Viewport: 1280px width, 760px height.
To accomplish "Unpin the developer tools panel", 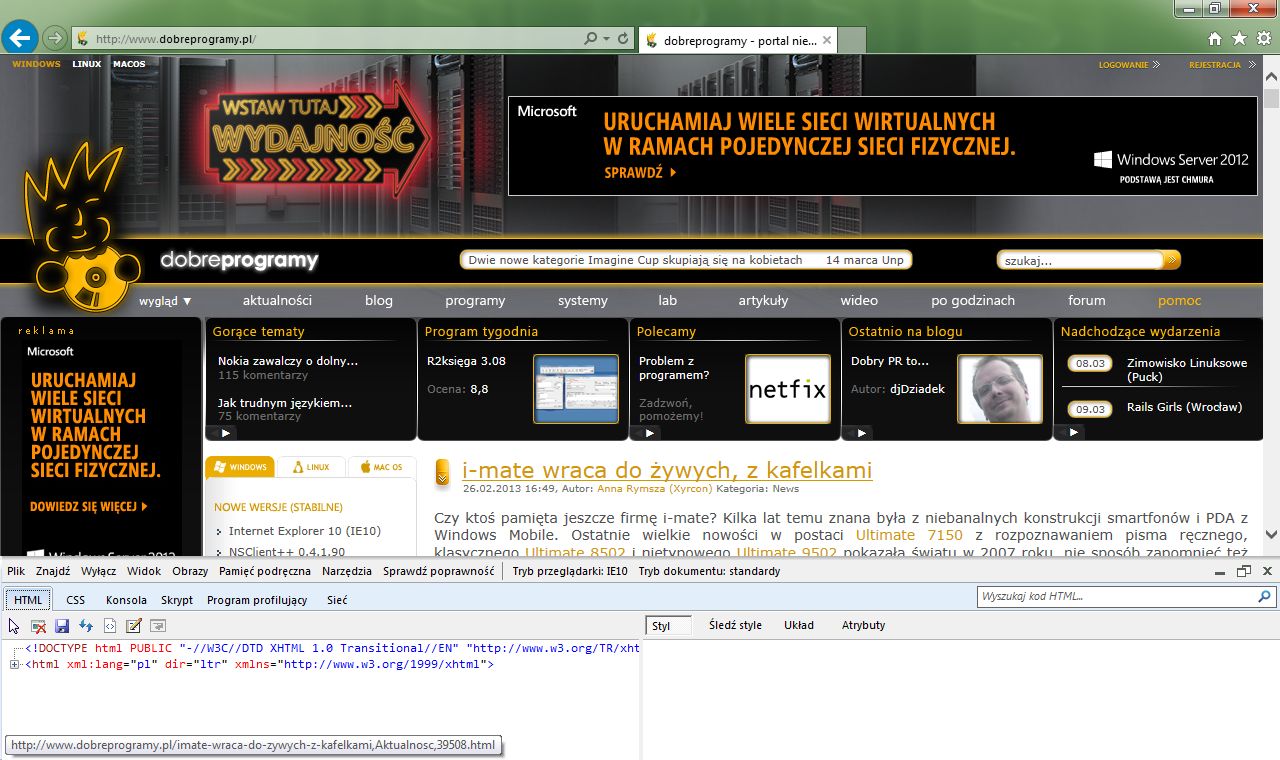I will tap(1244, 571).
